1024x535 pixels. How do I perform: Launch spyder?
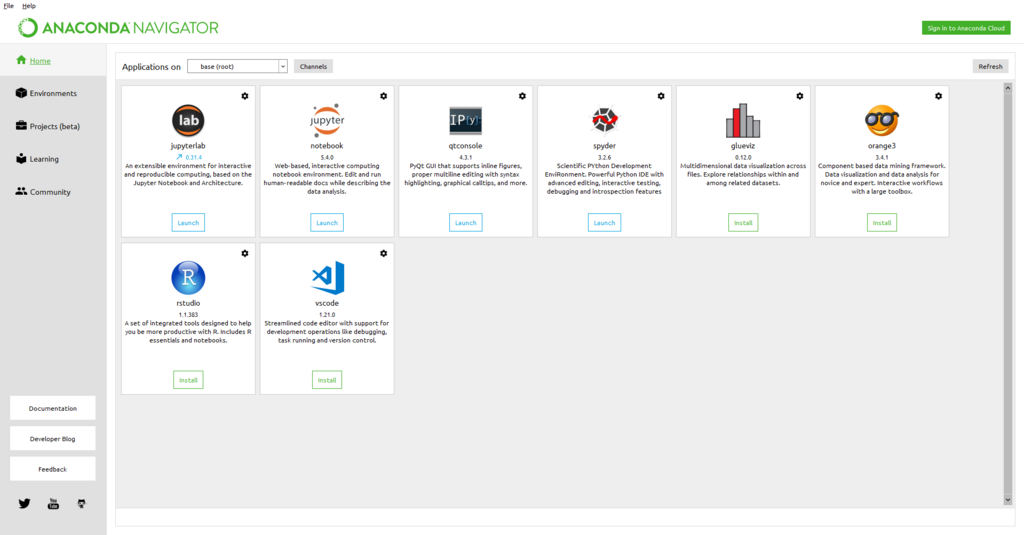[604, 223]
